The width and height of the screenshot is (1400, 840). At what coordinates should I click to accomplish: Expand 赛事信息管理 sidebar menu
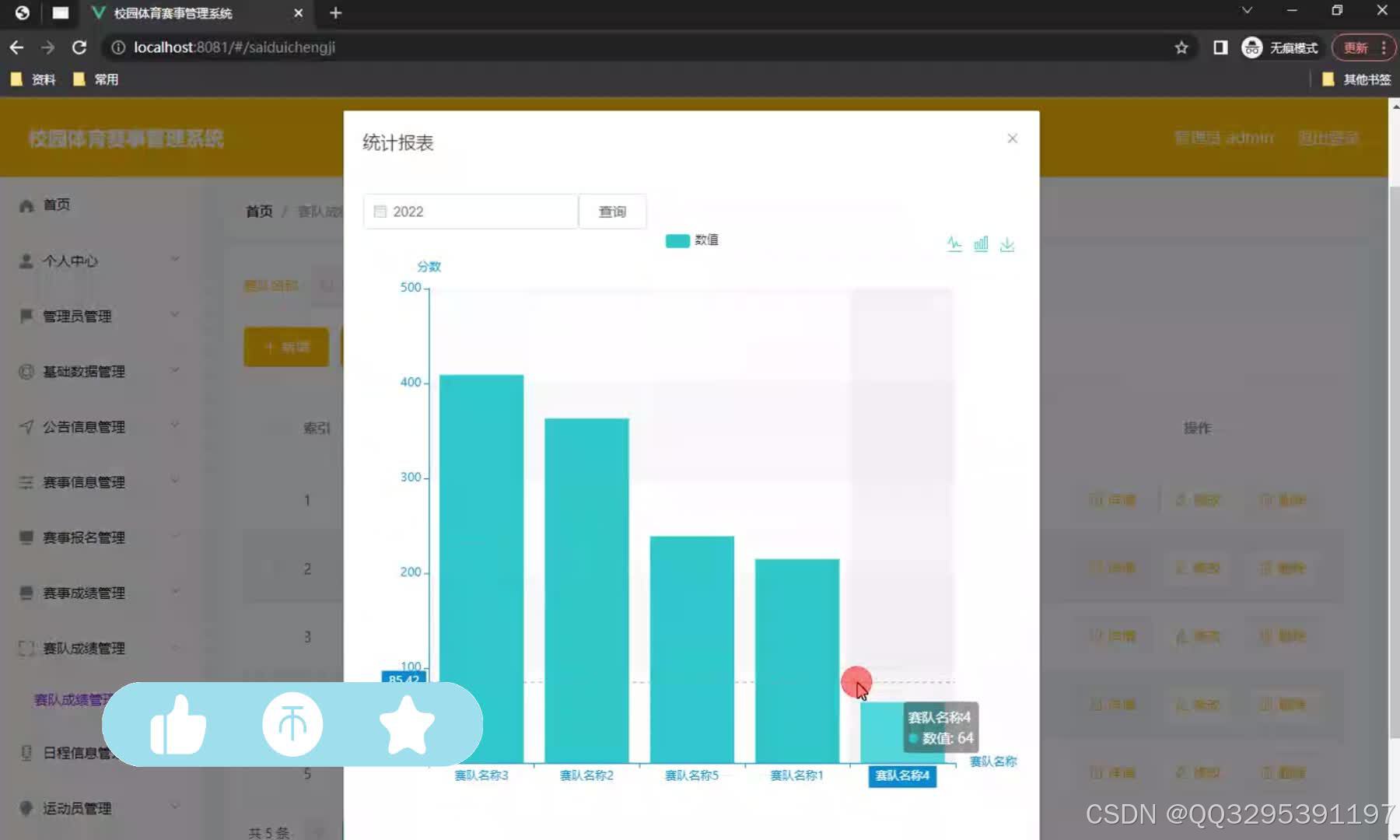pyautogui.click(x=101, y=482)
